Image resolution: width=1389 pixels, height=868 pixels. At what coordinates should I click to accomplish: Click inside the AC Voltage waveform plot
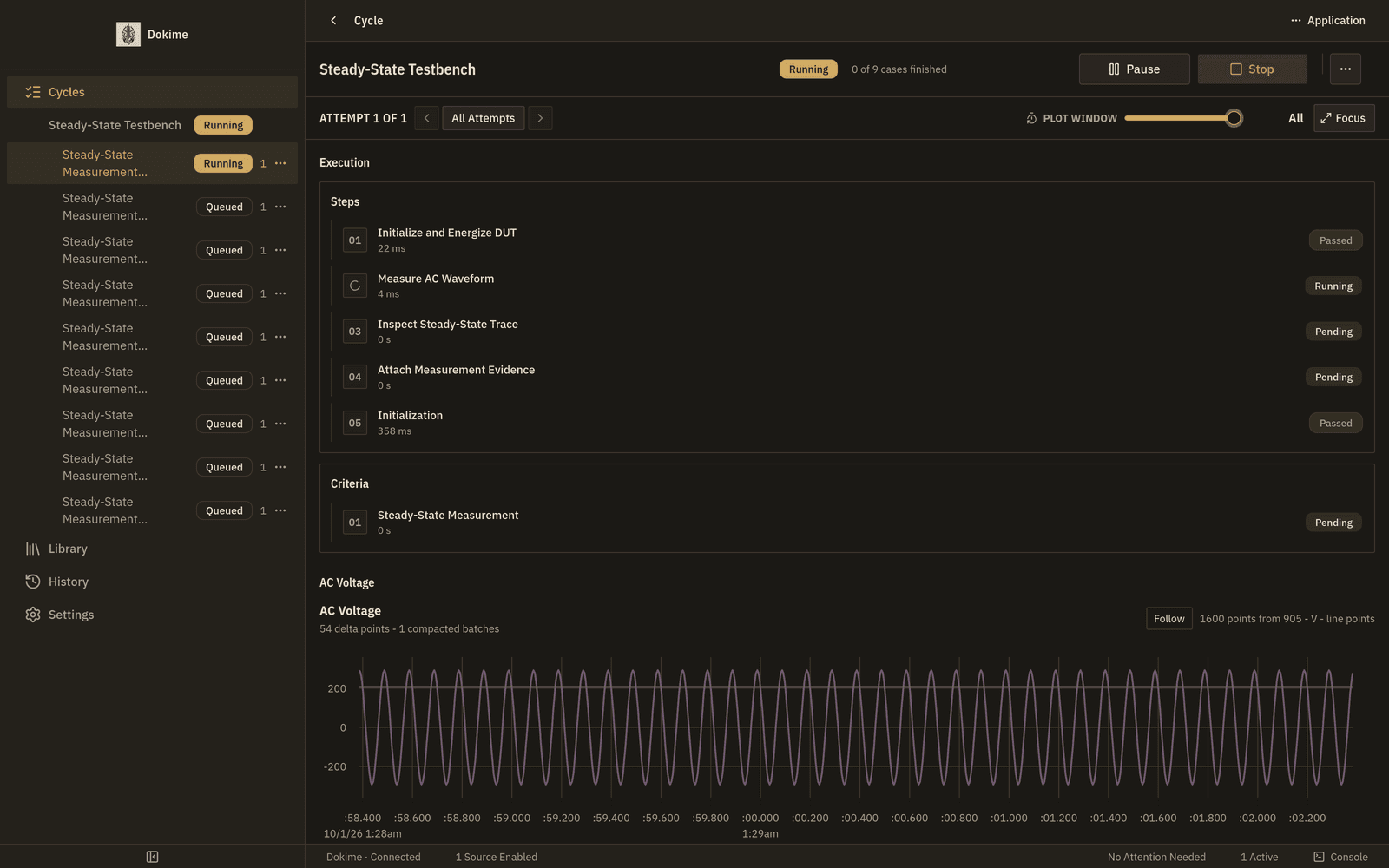(856, 727)
